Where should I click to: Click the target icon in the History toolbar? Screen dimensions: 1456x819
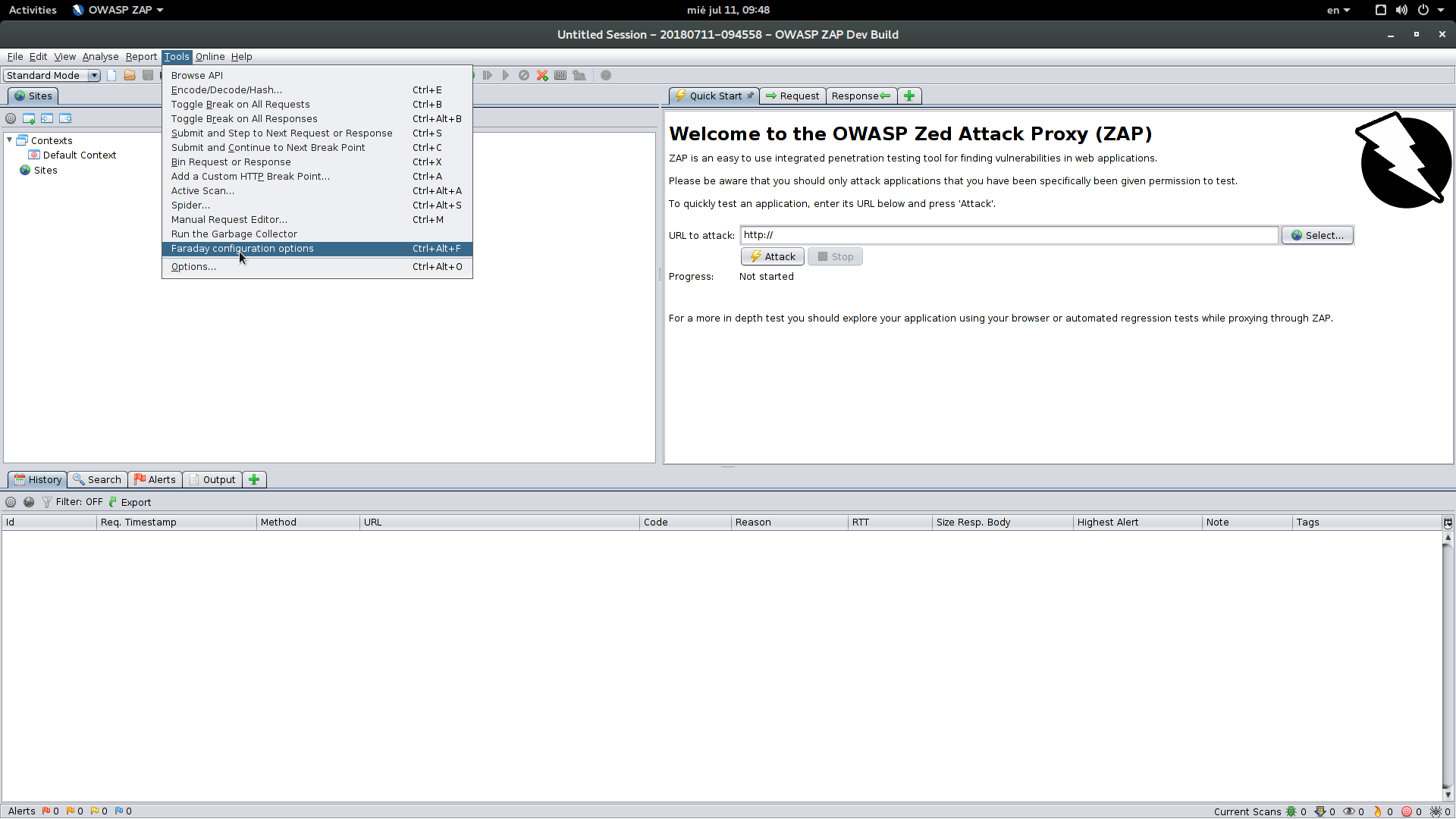[x=11, y=502]
